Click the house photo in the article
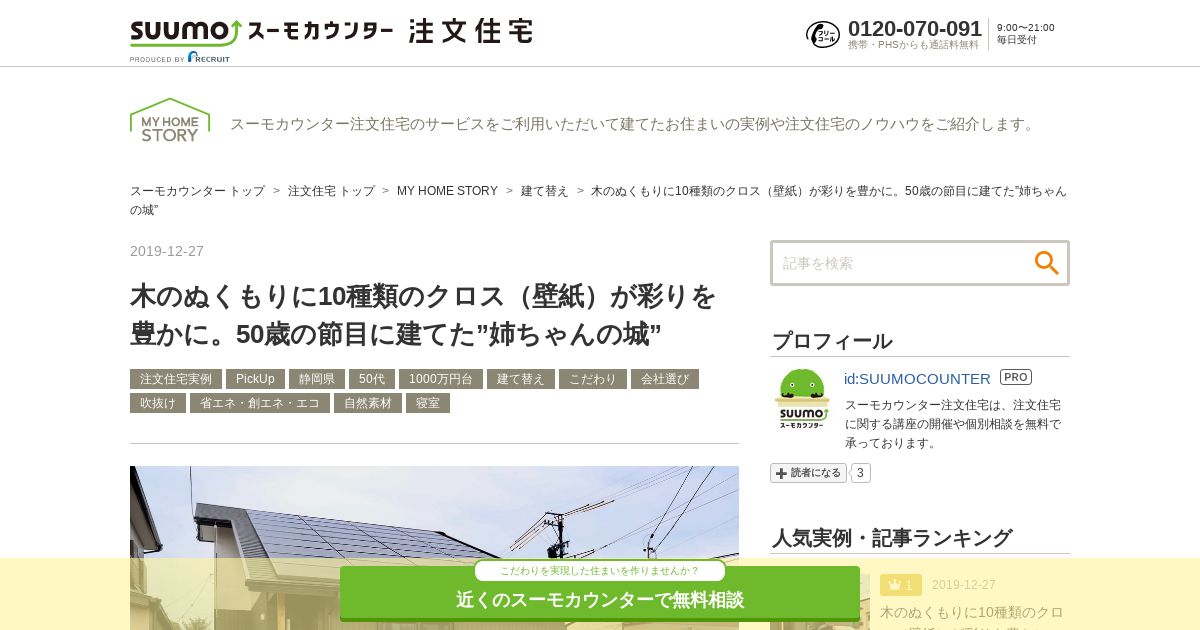This screenshot has height=630, width=1200. coord(434,548)
